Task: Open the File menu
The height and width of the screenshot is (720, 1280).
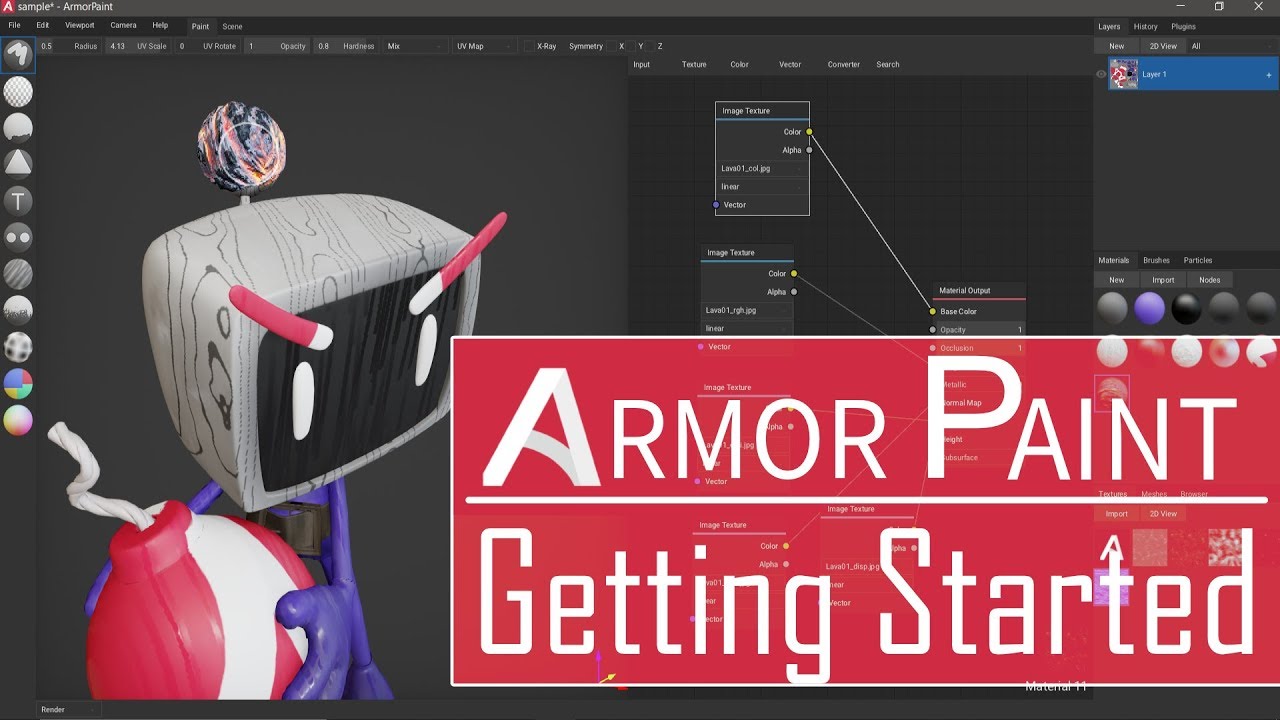Action: click(x=14, y=25)
